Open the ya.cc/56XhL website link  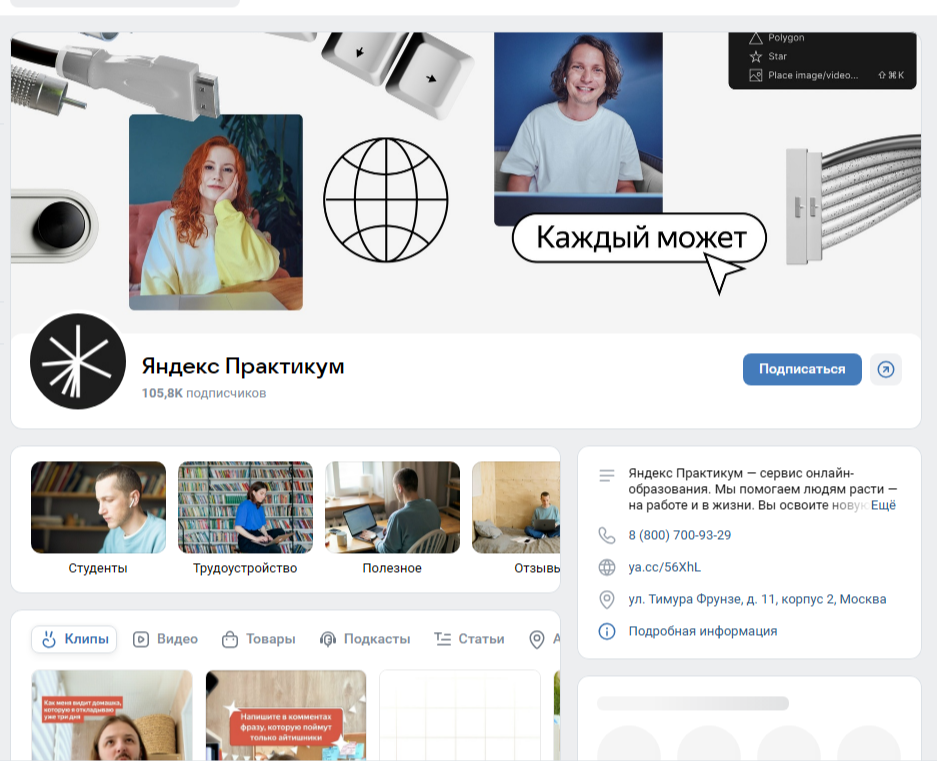click(665, 567)
